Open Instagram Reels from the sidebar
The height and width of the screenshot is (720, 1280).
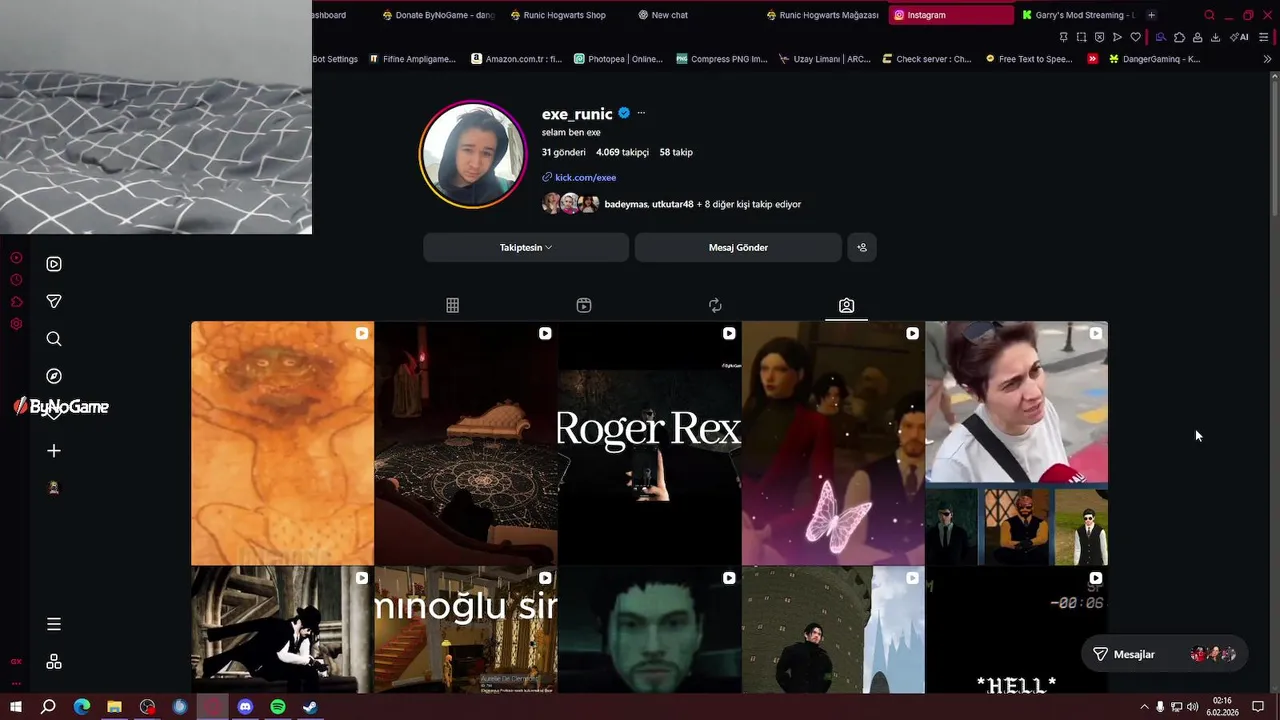[x=54, y=264]
